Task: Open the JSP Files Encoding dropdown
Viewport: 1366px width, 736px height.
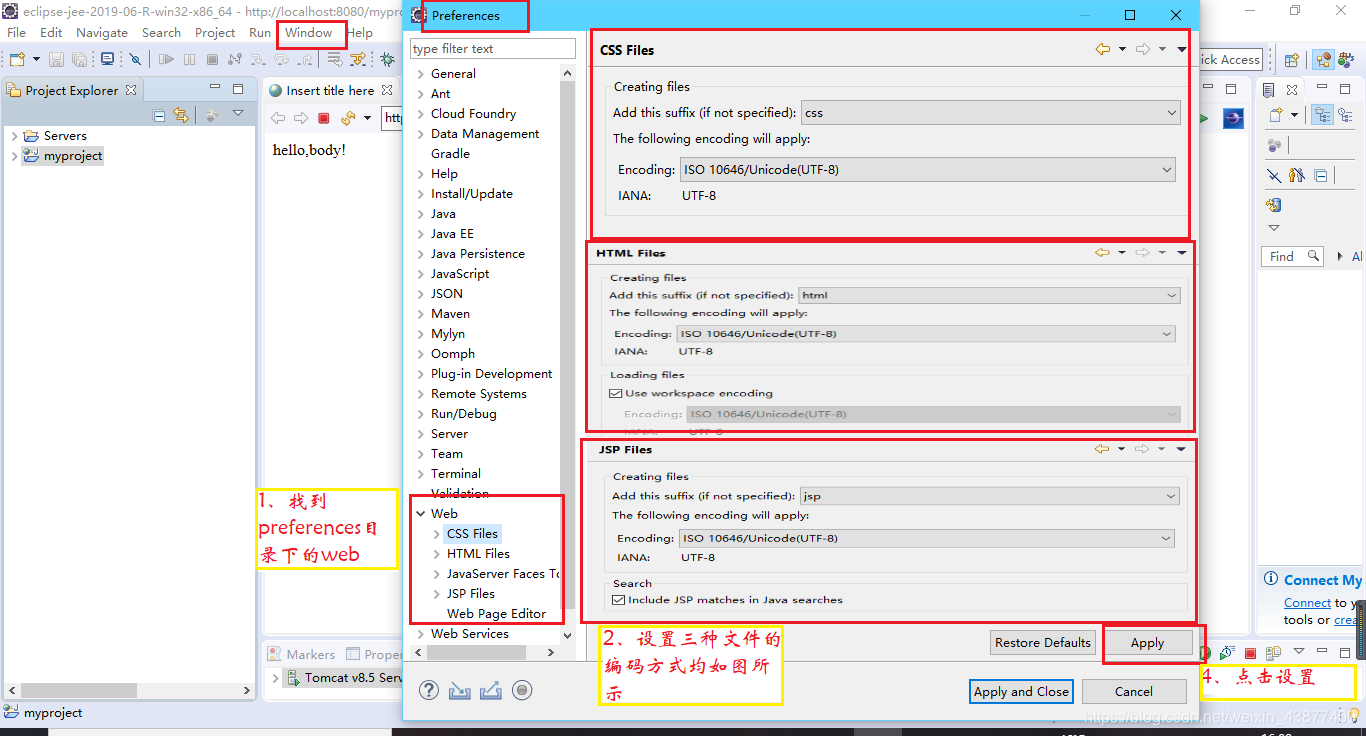Action: [x=927, y=538]
